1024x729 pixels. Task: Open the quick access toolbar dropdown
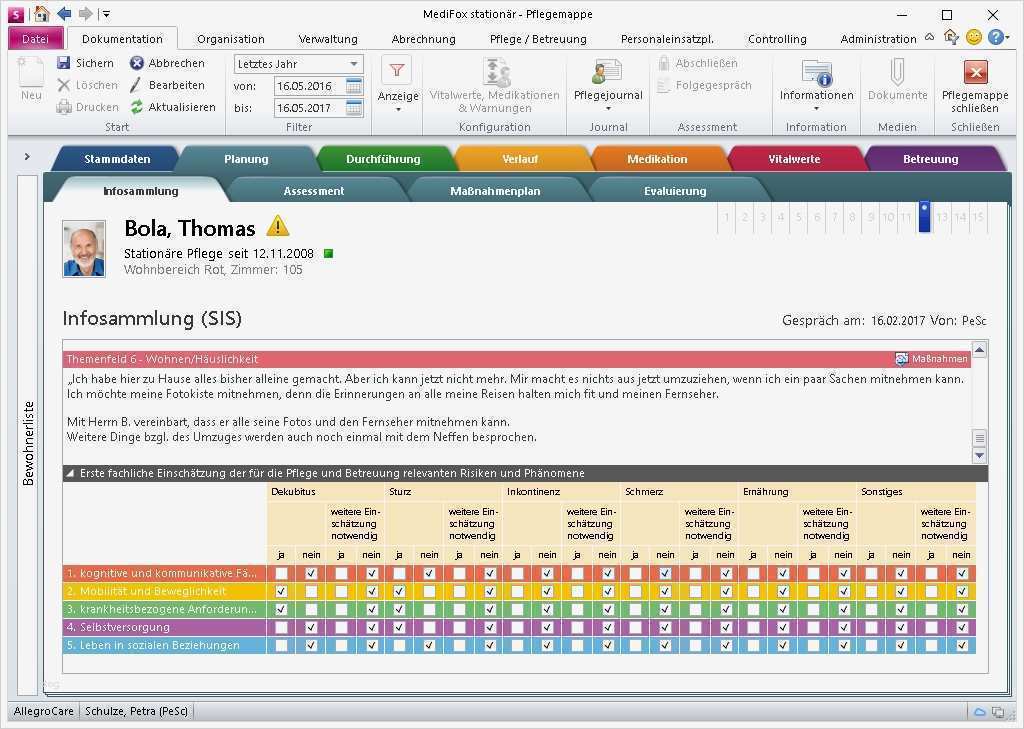(x=106, y=14)
